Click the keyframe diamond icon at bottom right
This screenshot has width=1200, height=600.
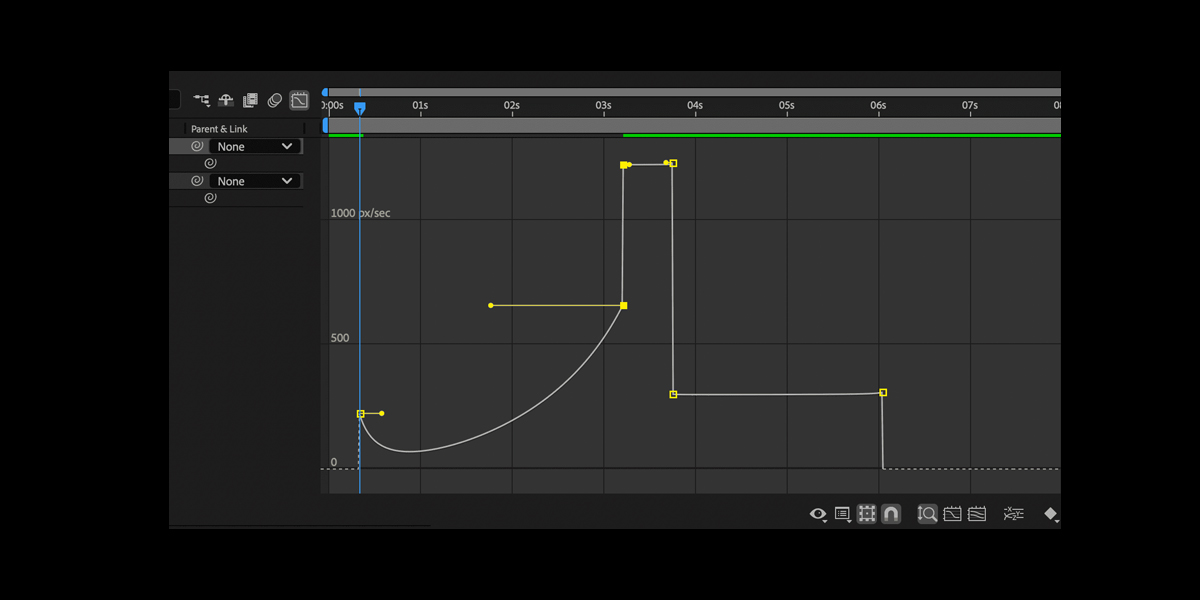click(1052, 514)
